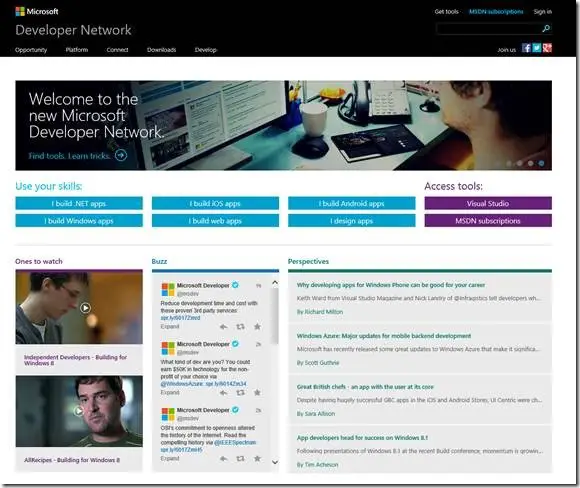The width and height of the screenshot is (580, 488).
Task: Open the Downloads menu
Action: 161,50
